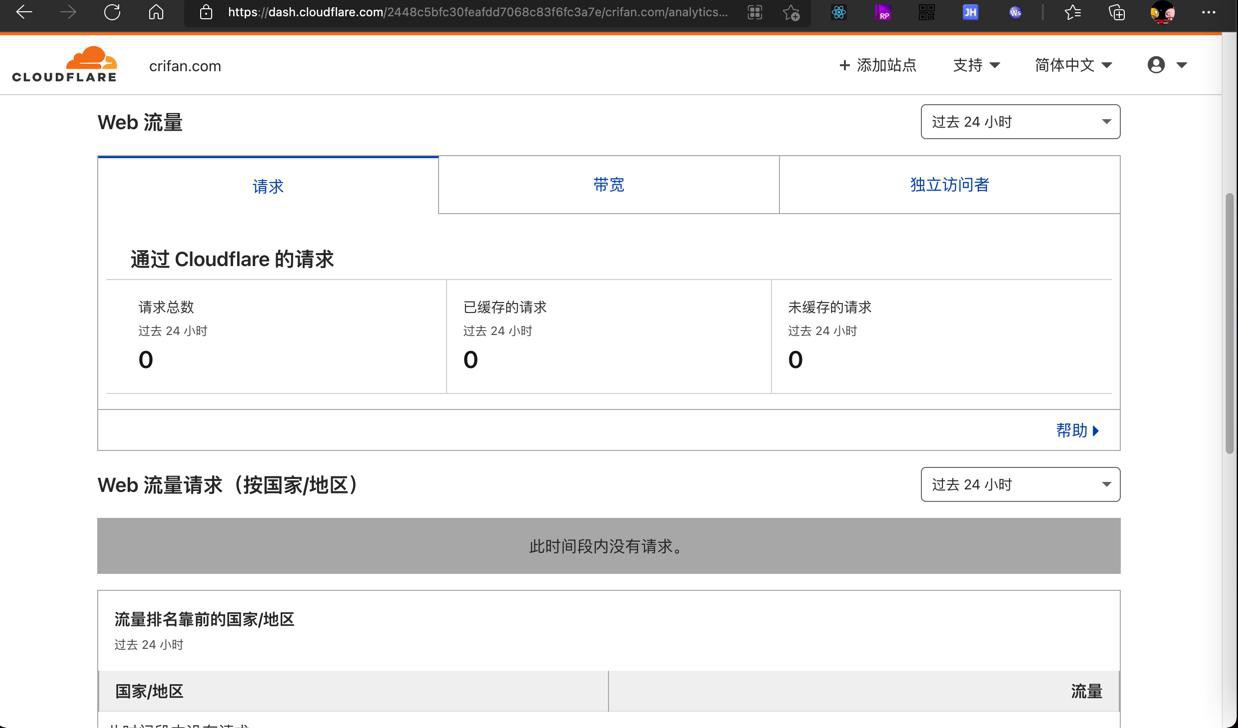Click the 添加站点 add site button
The width and height of the screenshot is (1238, 728).
877,65
